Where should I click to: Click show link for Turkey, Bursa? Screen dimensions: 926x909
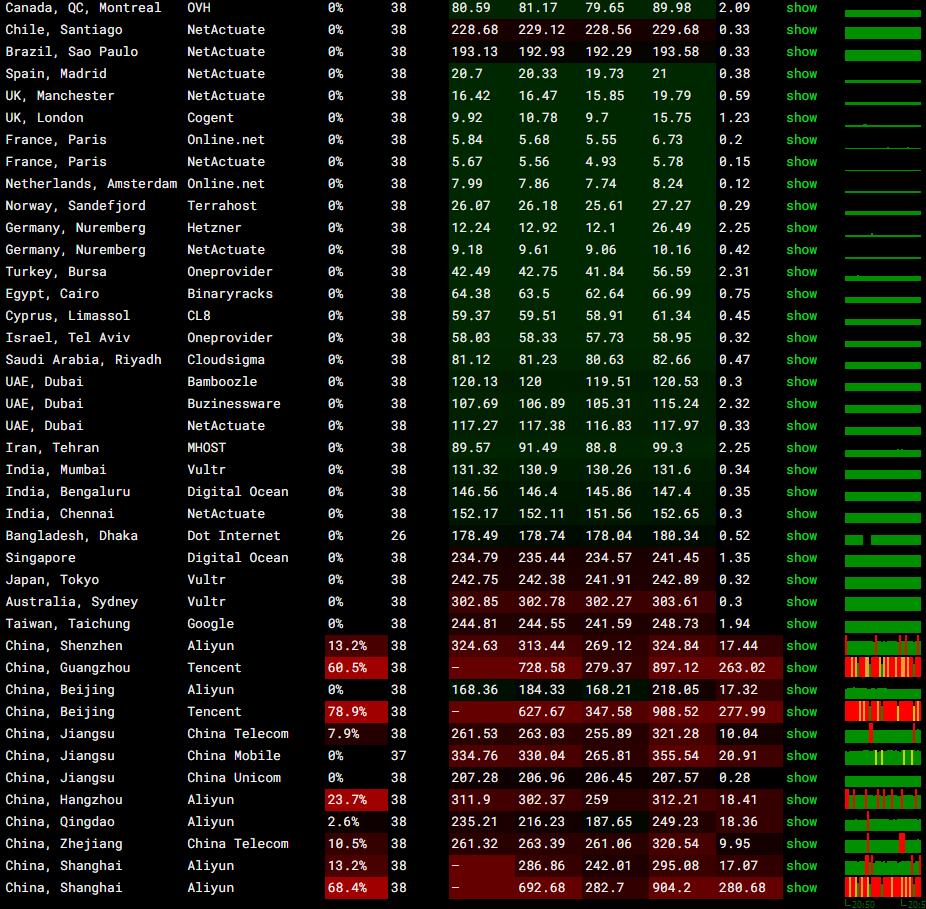(x=801, y=272)
